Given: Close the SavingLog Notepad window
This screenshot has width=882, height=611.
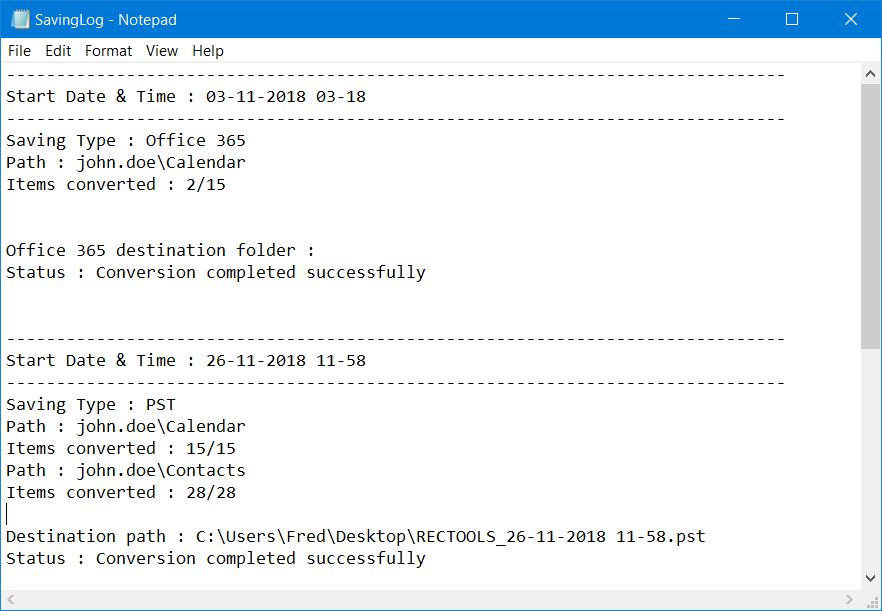Looking at the screenshot, I should point(850,19).
